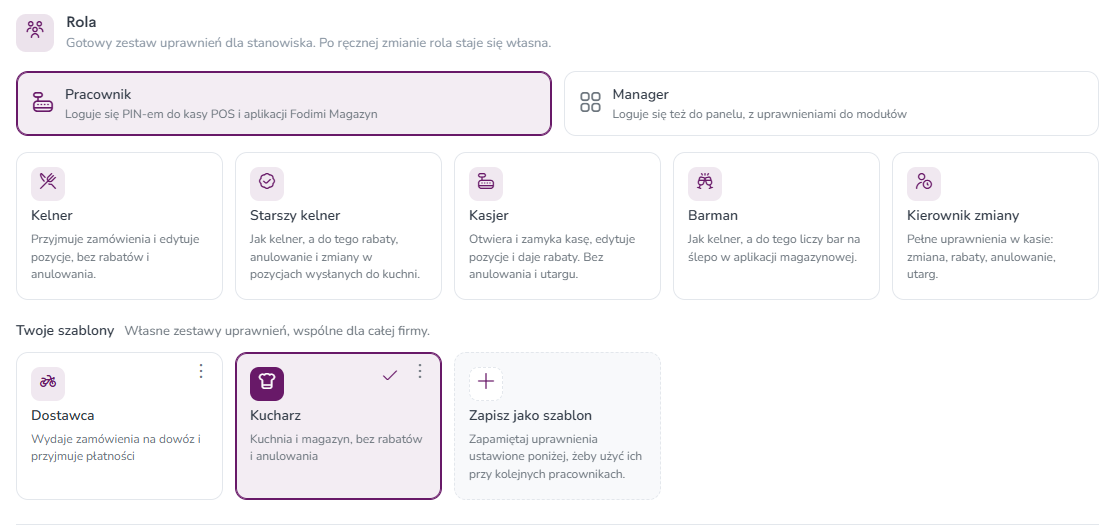Pick the Kucharz template card

[338, 425]
